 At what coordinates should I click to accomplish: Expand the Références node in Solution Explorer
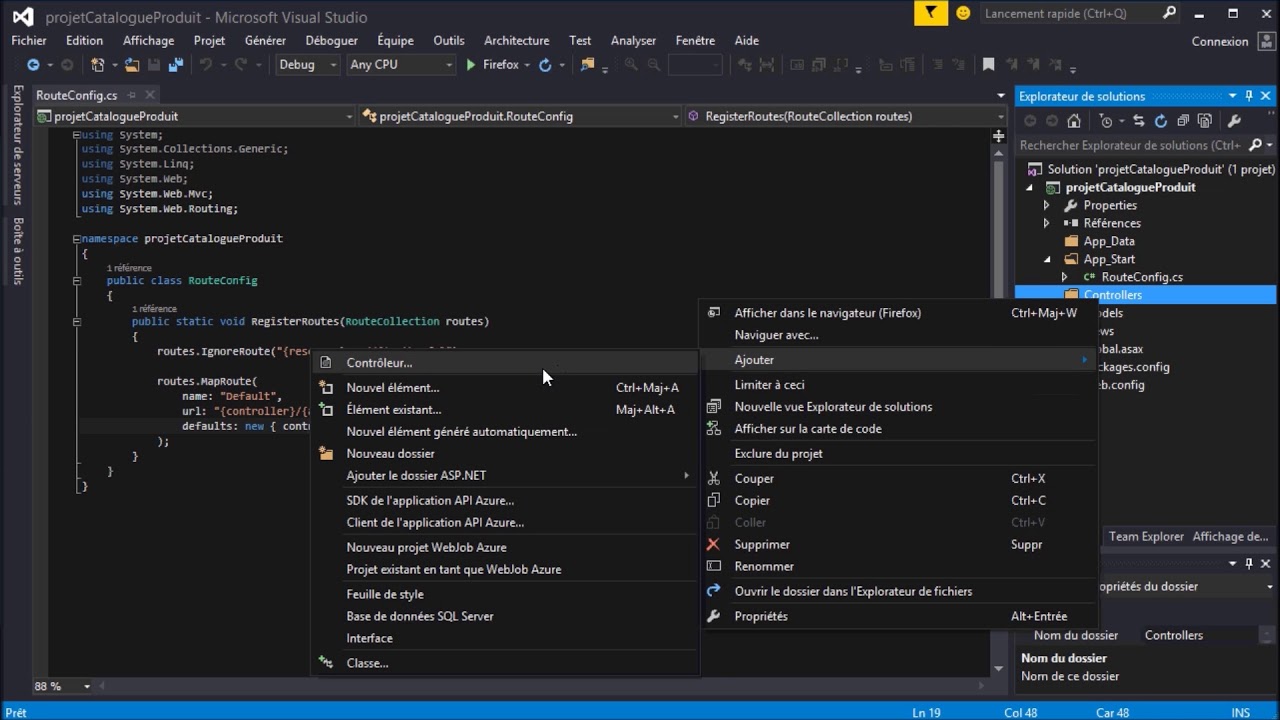pos(1047,223)
